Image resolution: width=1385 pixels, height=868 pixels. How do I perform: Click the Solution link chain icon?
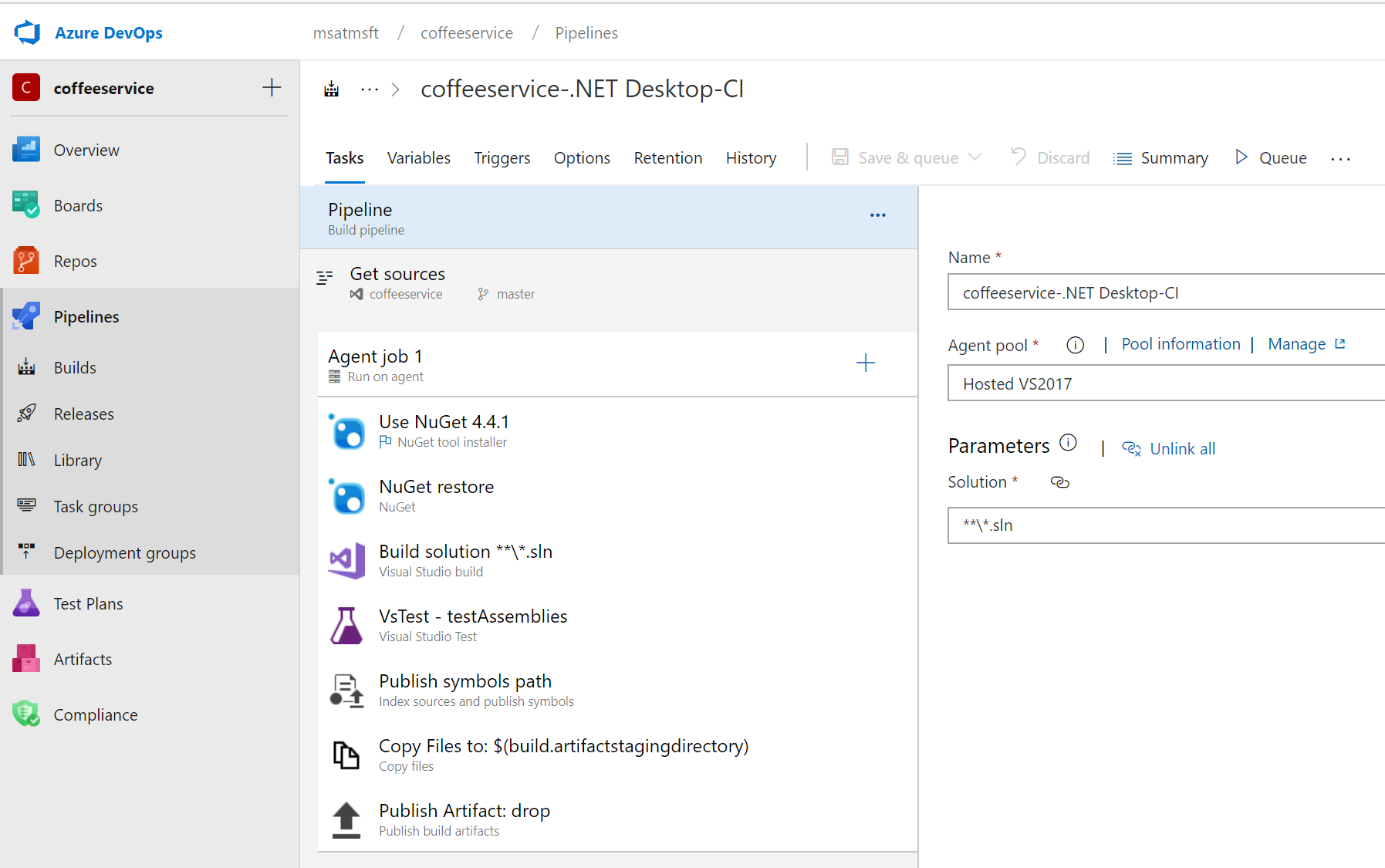point(1060,482)
